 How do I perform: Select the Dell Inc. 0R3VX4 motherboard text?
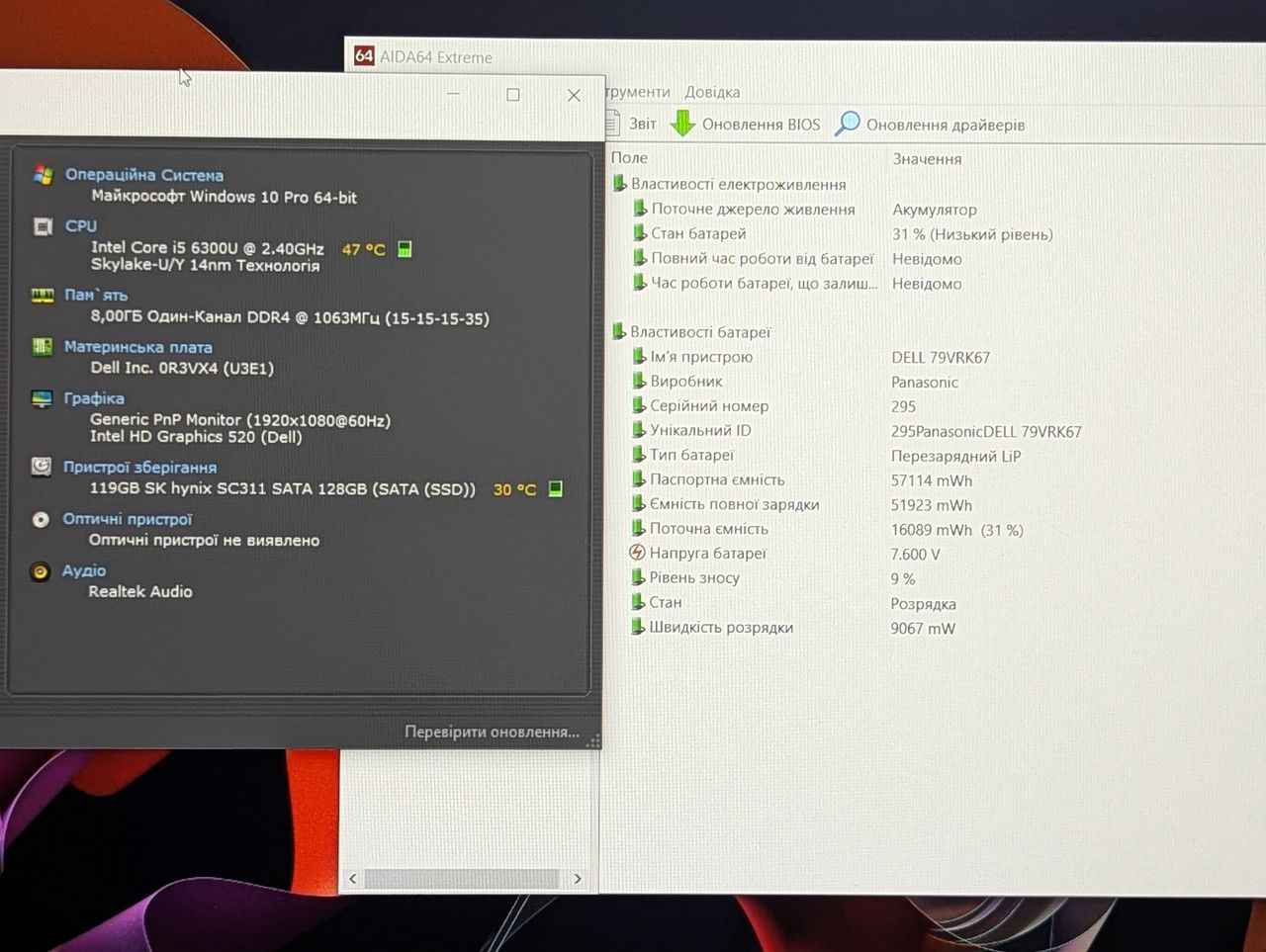click(x=182, y=368)
